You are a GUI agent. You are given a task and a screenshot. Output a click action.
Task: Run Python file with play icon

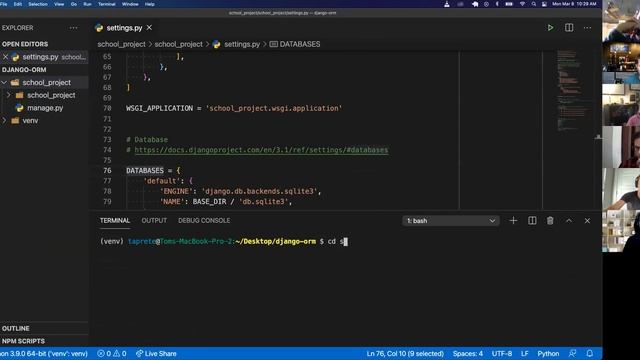[x=550, y=28]
